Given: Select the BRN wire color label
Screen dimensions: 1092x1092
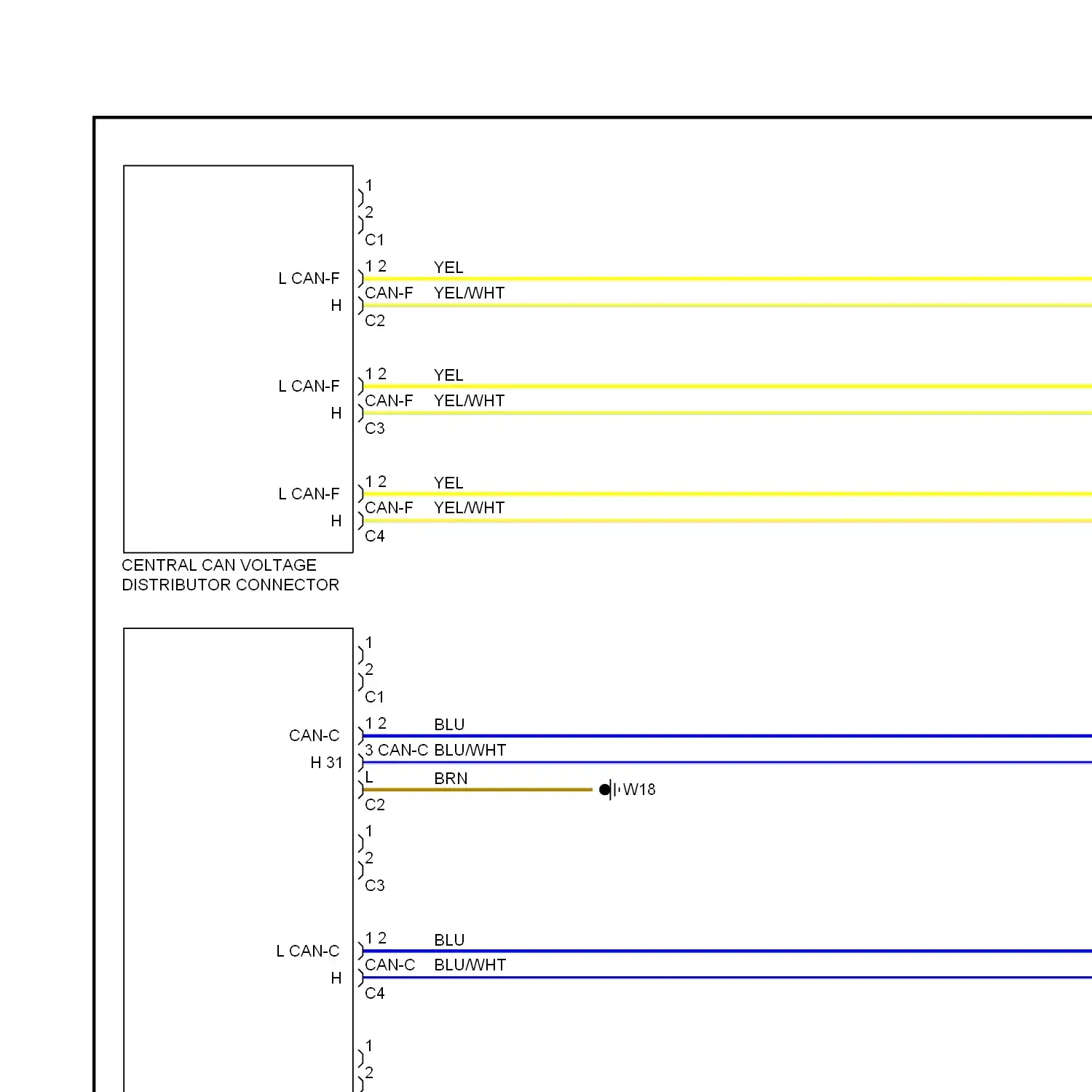Looking at the screenshot, I should click(x=451, y=778).
